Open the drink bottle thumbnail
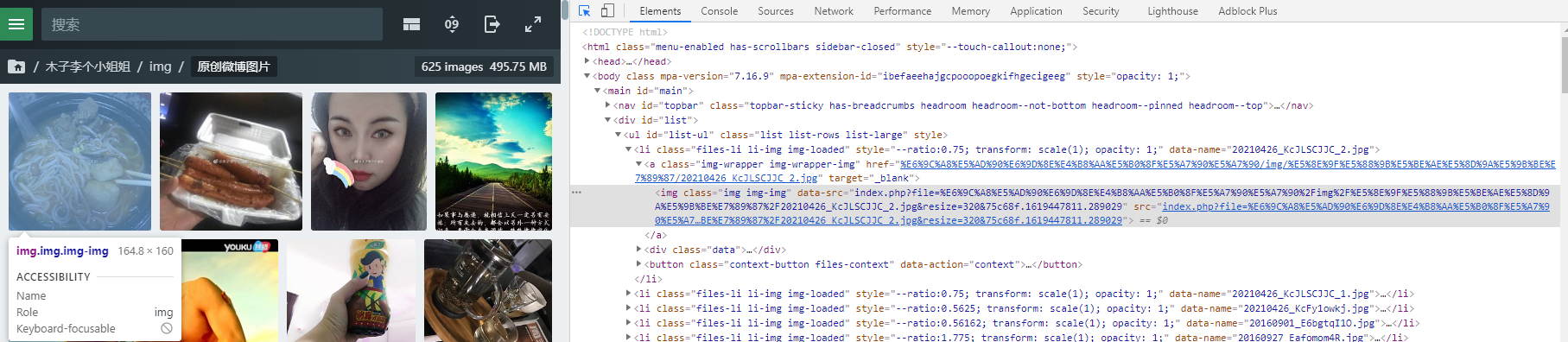The height and width of the screenshot is (342, 1568). click(351, 291)
